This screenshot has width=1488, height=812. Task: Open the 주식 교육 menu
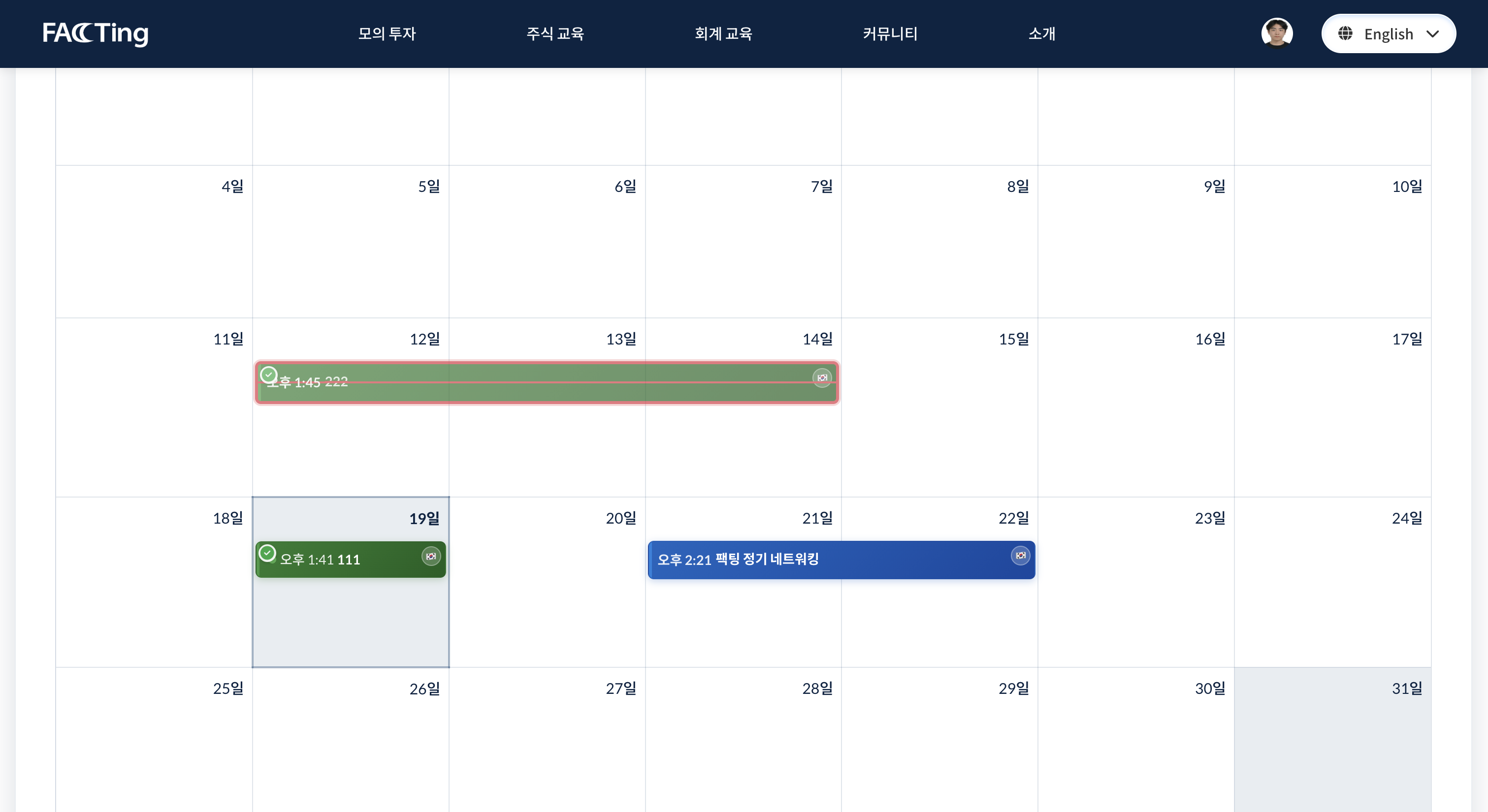pos(554,33)
